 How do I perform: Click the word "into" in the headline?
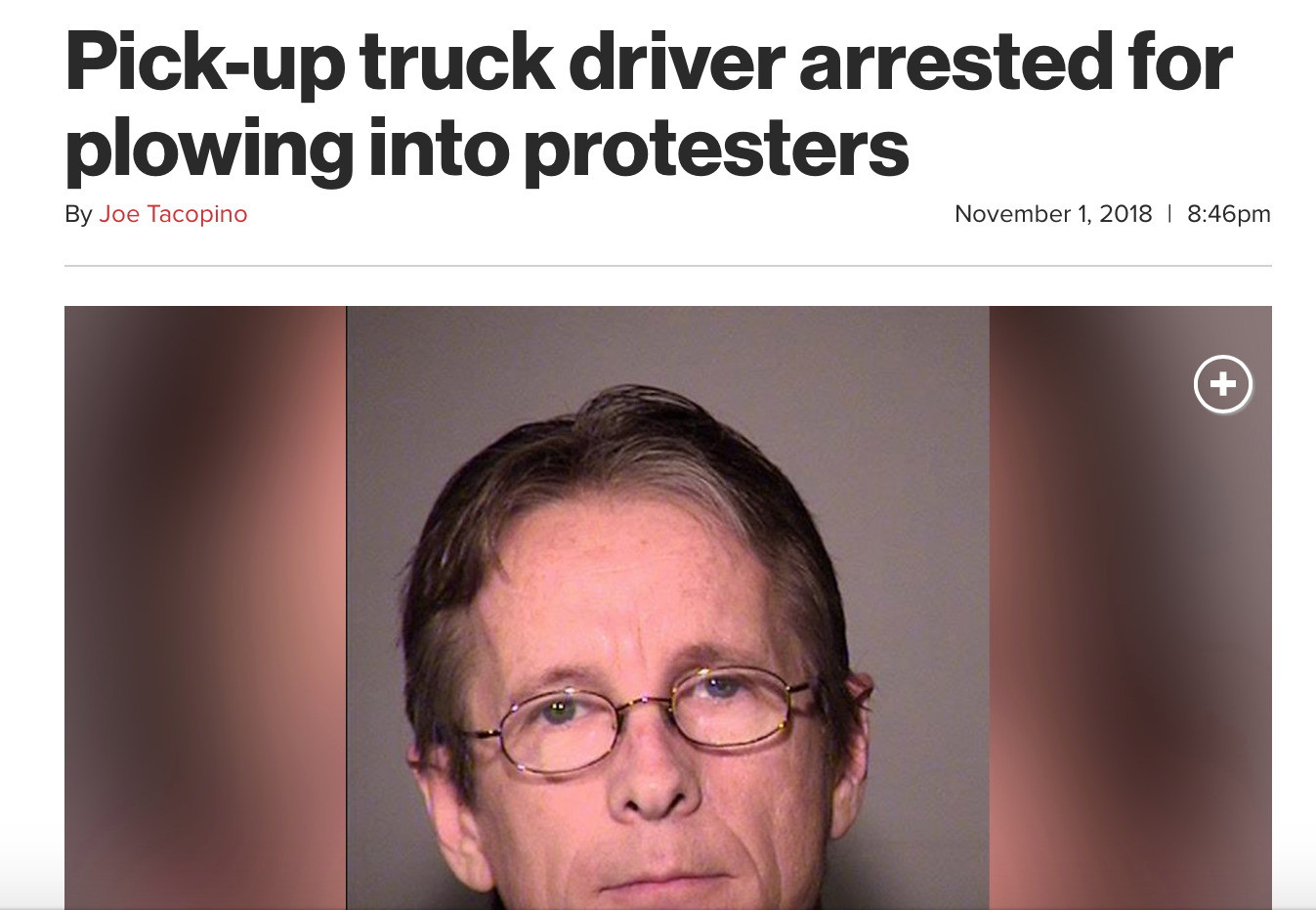tap(440, 149)
